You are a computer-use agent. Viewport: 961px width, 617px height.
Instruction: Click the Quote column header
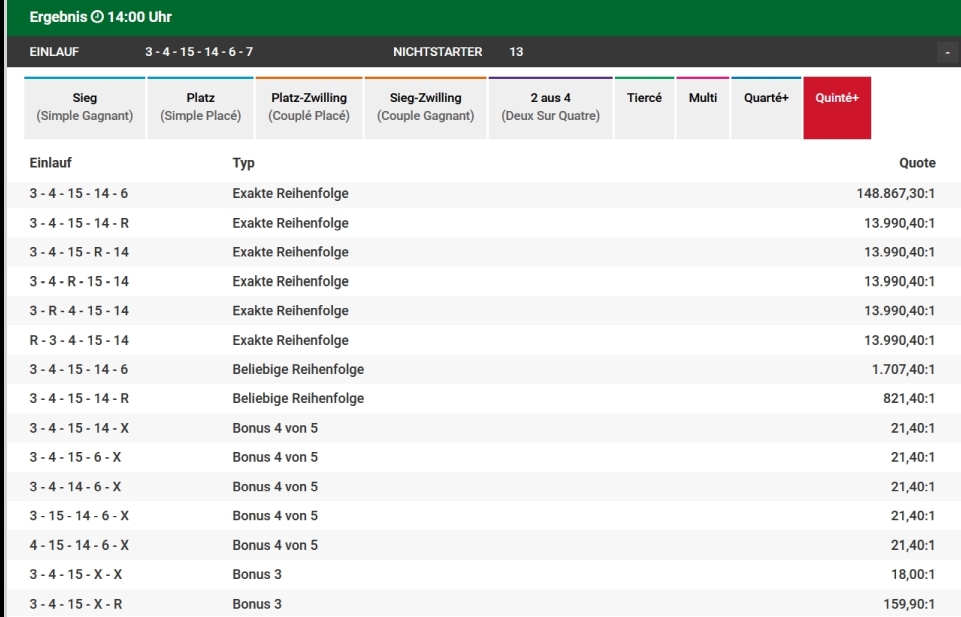tap(917, 163)
